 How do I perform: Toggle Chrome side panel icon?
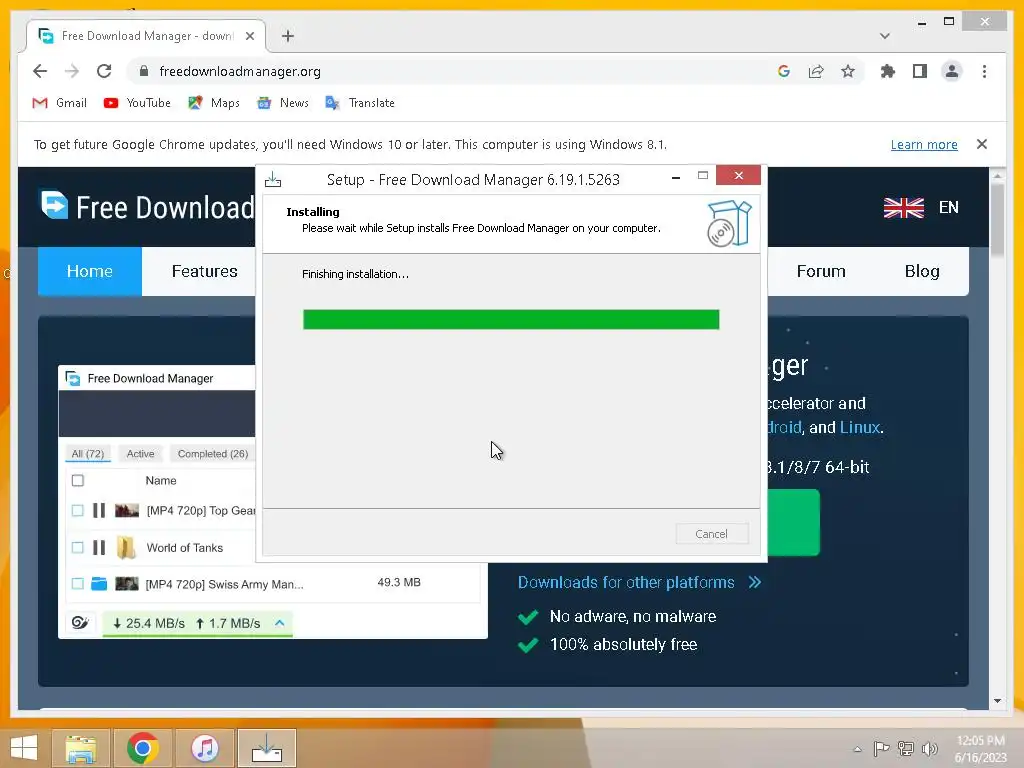(x=920, y=71)
